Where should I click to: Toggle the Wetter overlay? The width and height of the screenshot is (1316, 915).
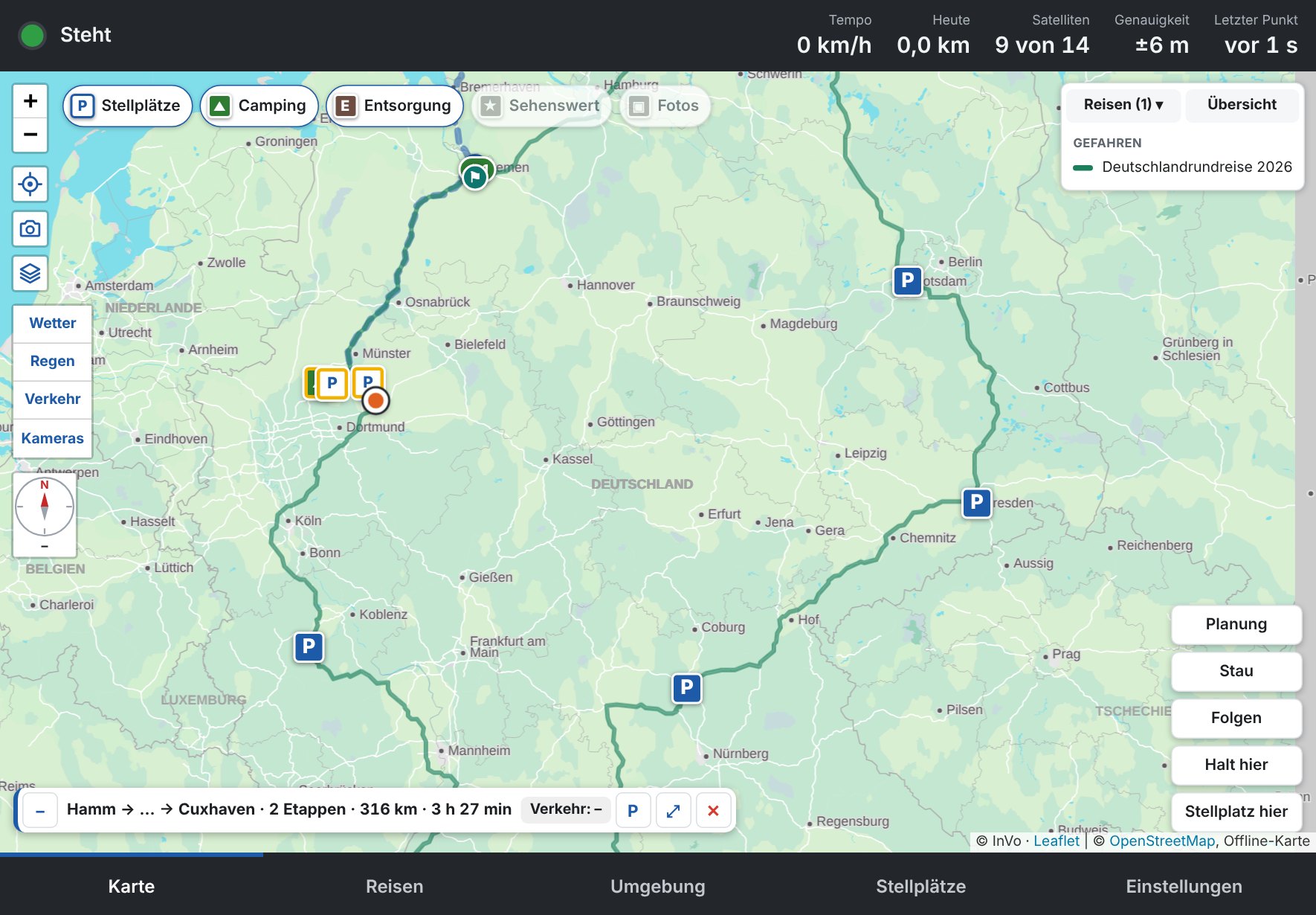click(x=53, y=324)
